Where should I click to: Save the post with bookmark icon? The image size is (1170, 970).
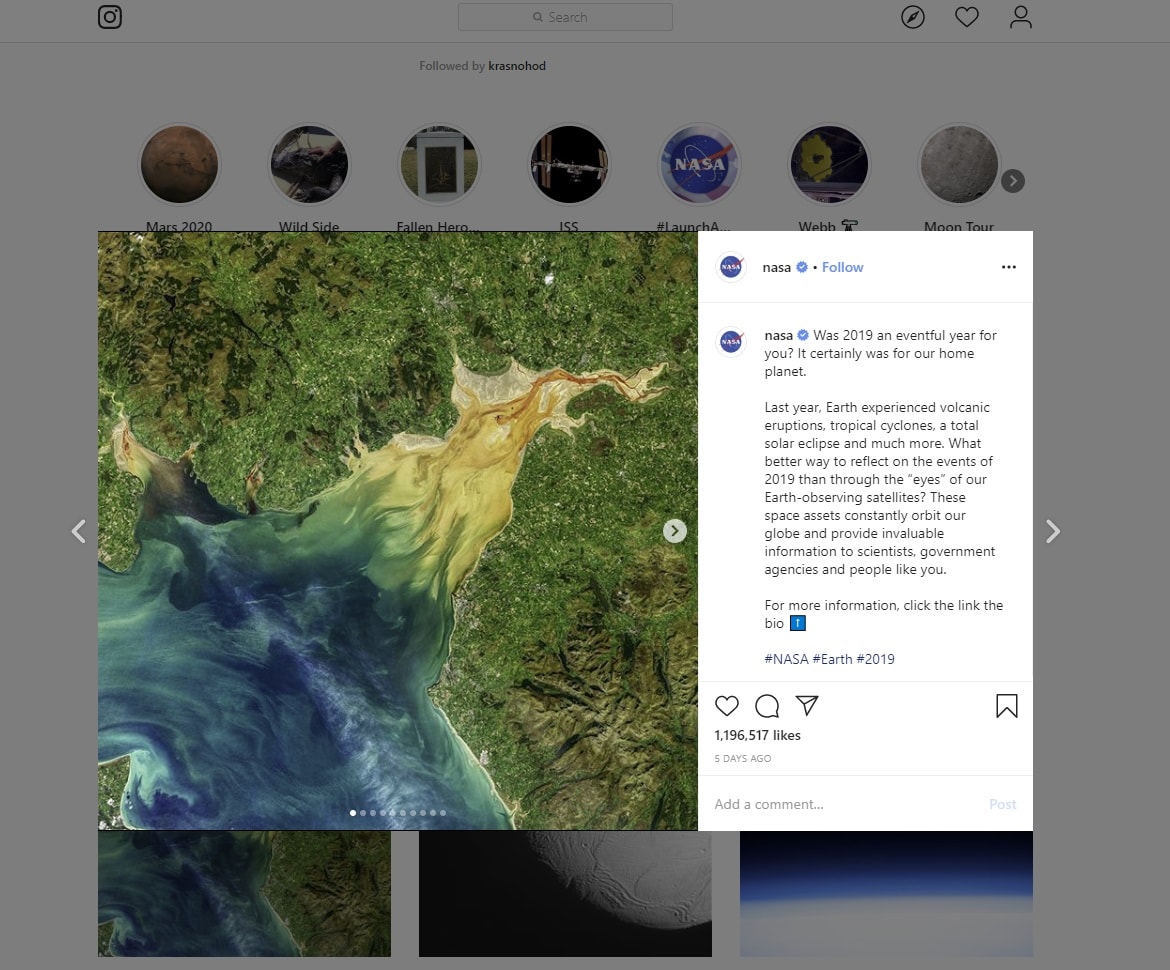click(x=1006, y=706)
